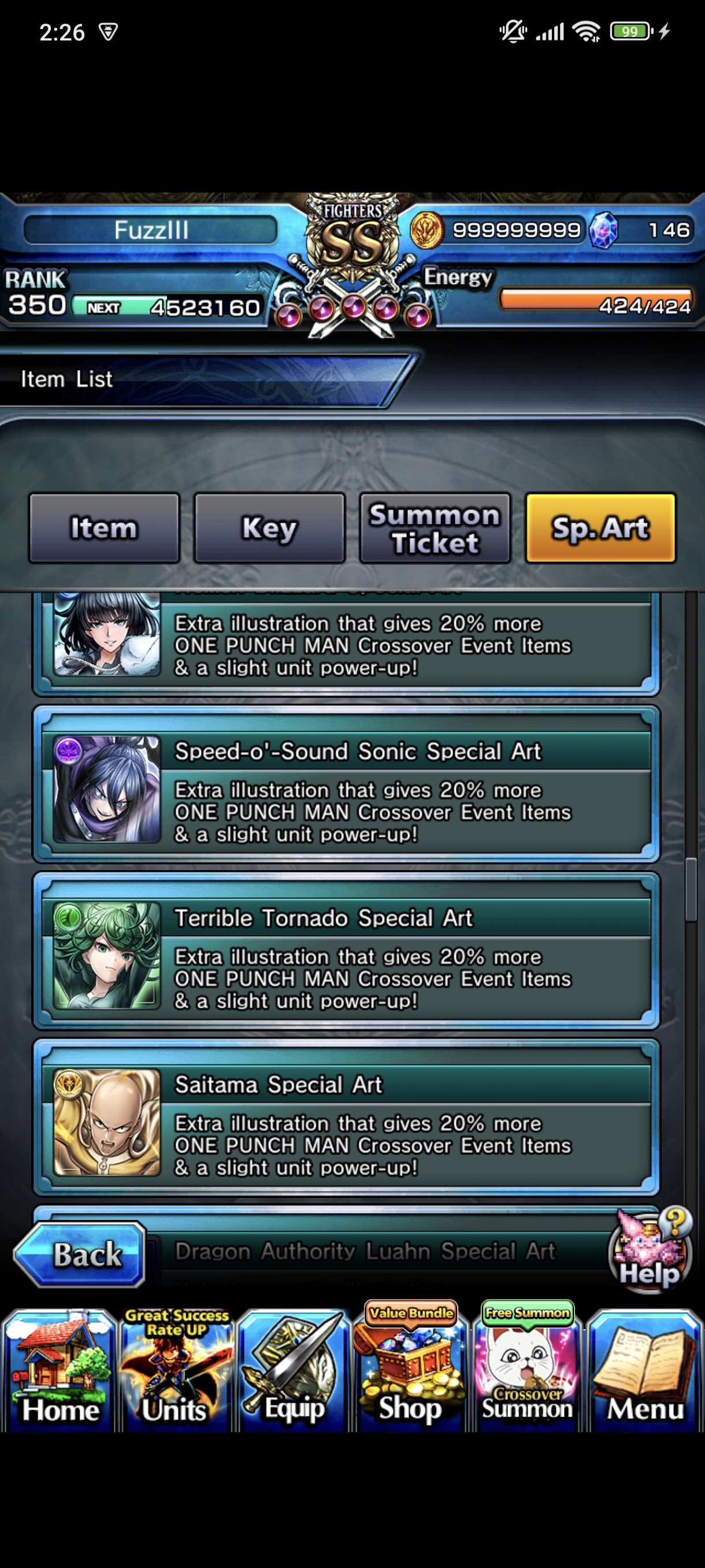Click the item list scrollbar handle
Screen dimensions: 705x1568
(x=691, y=889)
